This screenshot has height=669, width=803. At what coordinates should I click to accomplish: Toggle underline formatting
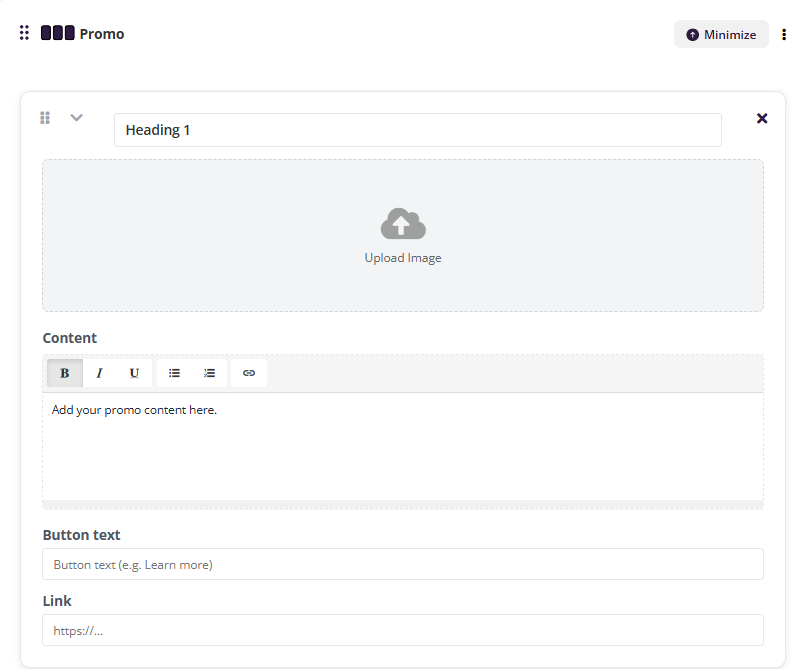134,373
